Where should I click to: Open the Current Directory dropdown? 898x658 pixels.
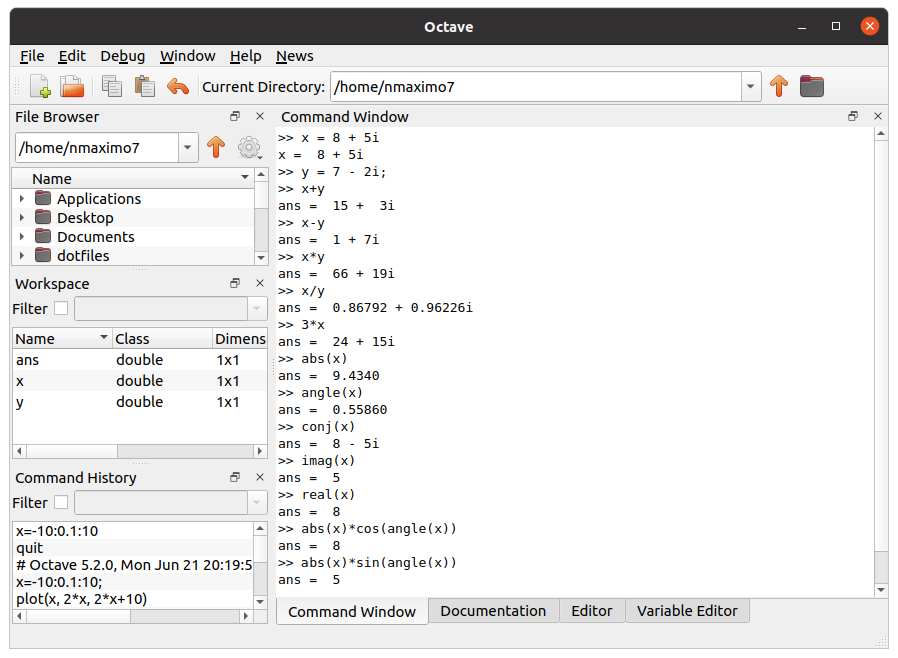click(x=750, y=87)
